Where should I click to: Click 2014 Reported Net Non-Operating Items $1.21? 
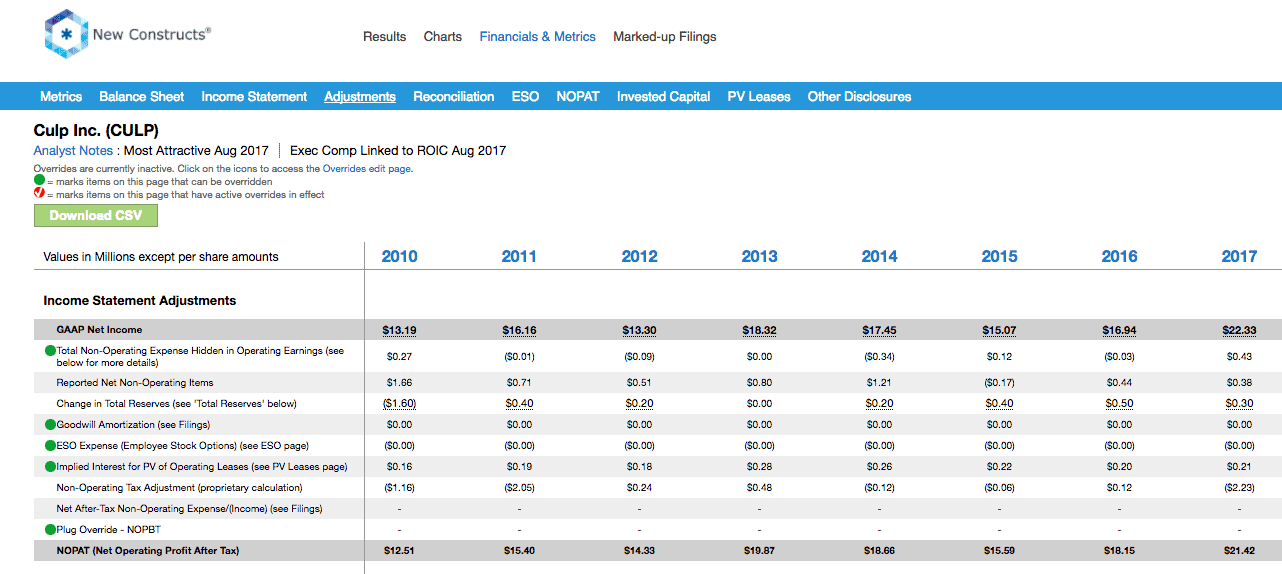879,383
